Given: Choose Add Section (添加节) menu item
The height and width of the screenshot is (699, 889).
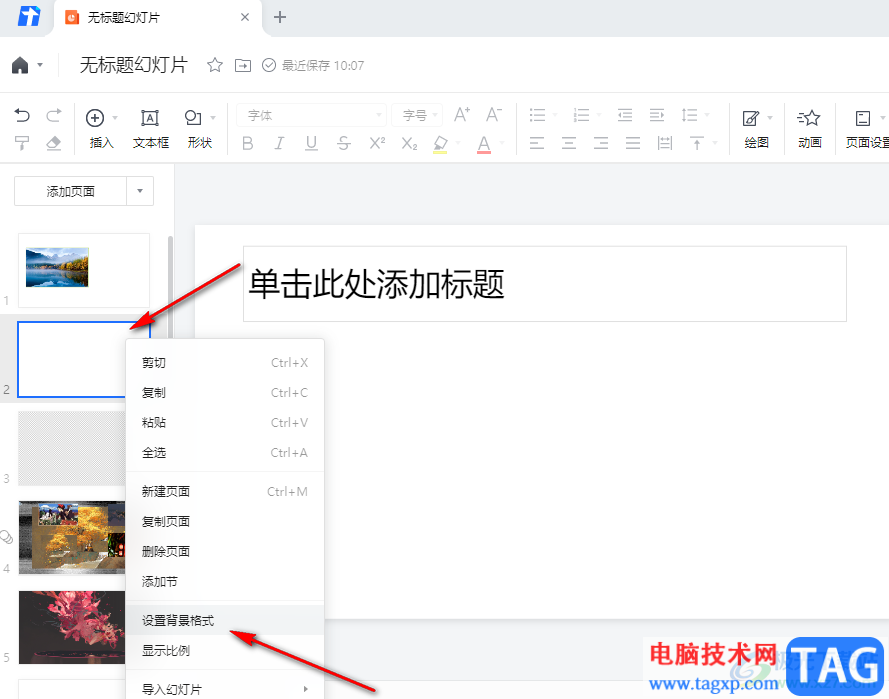Looking at the screenshot, I should pyautogui.click(x=225, y=582).
